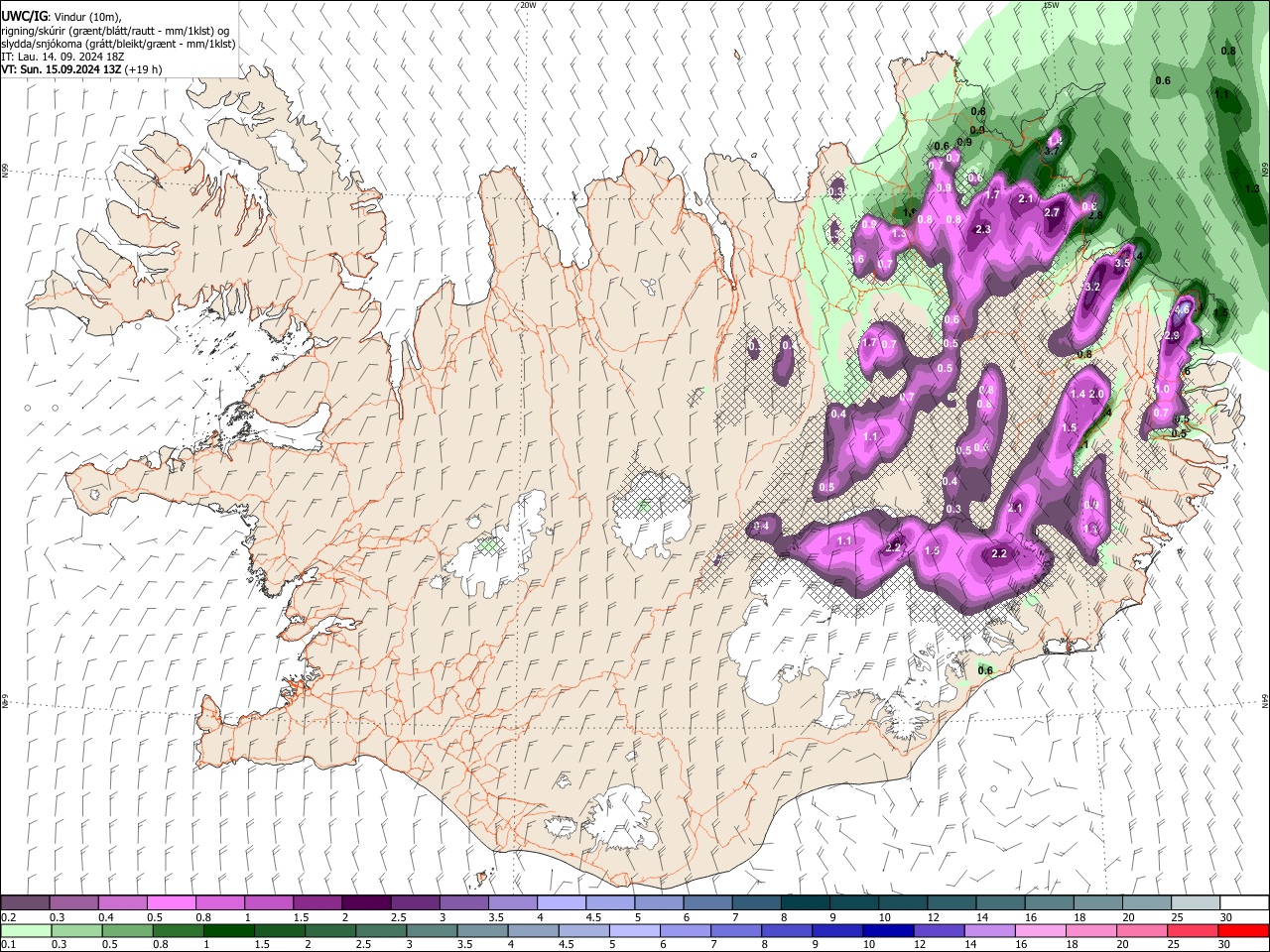Select upper legend swatch starting at 0.3

click(x=73, y=903)
